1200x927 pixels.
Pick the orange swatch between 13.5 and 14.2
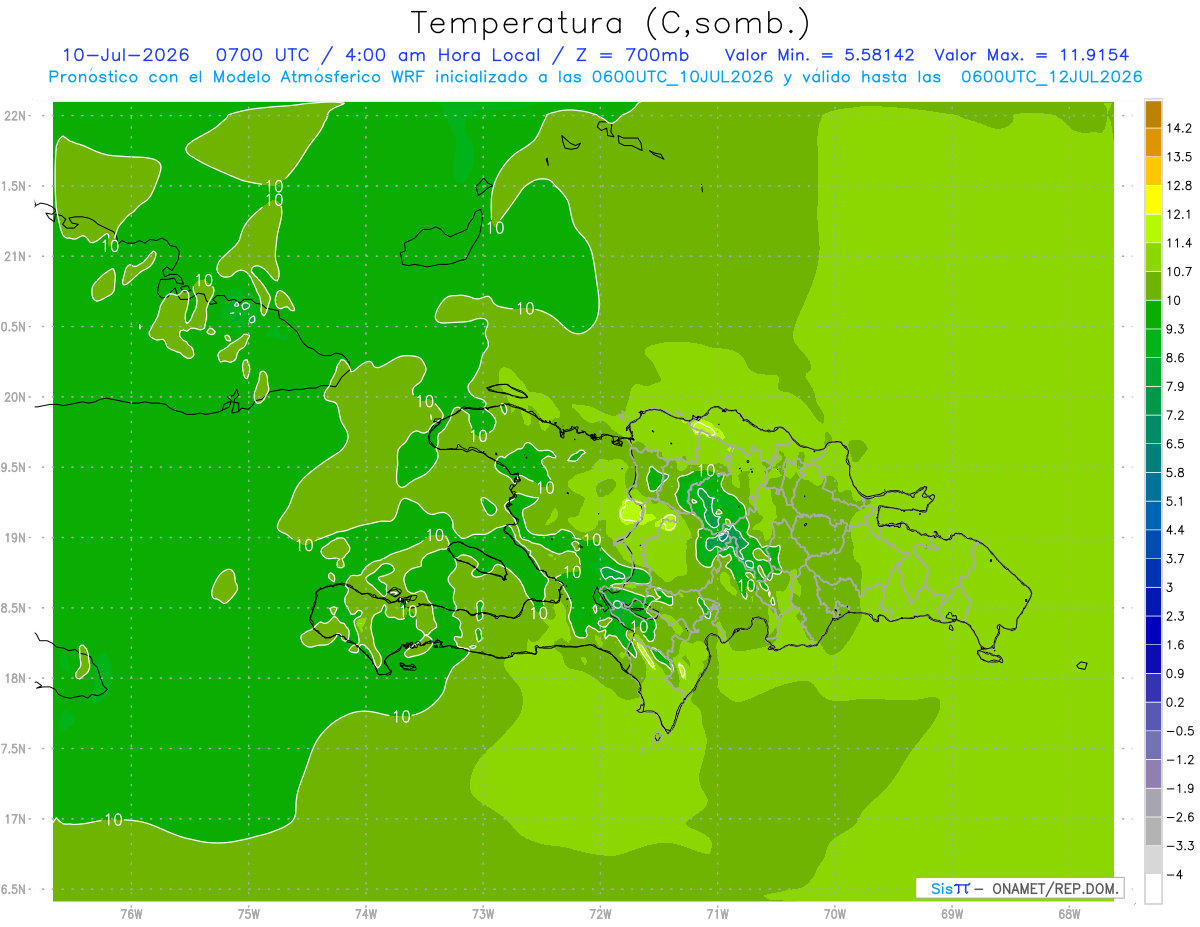tap(1153, 143)
